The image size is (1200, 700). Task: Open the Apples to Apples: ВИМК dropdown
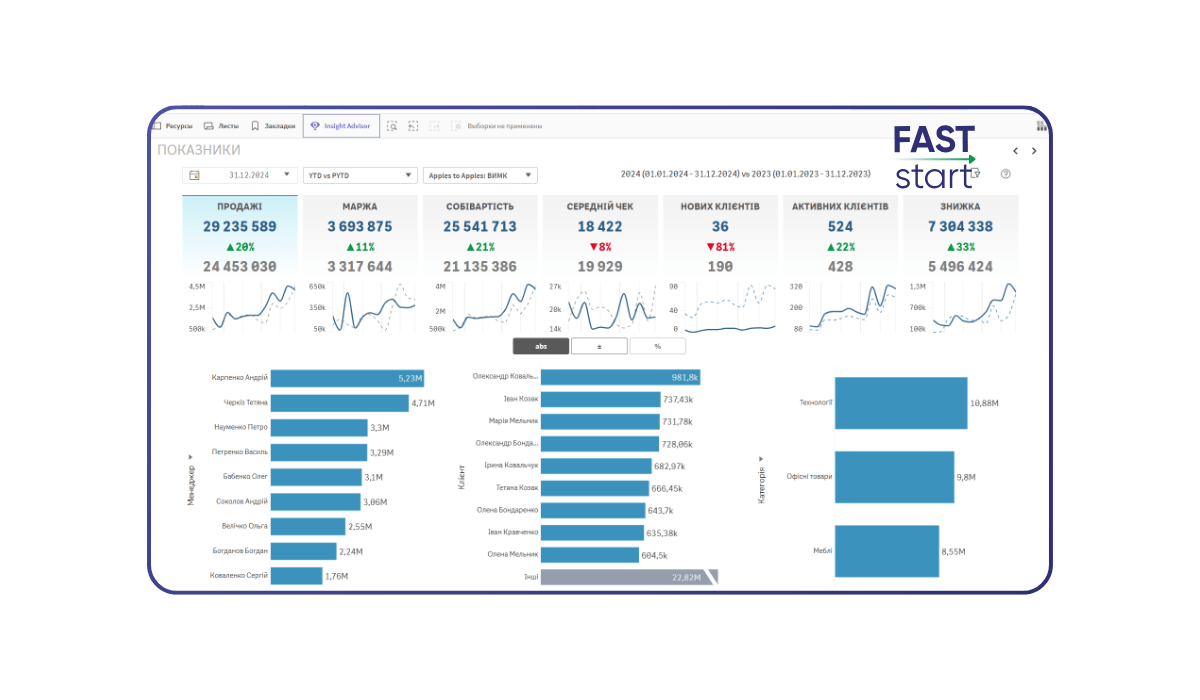pyautogui.click(x=480, y=174)
